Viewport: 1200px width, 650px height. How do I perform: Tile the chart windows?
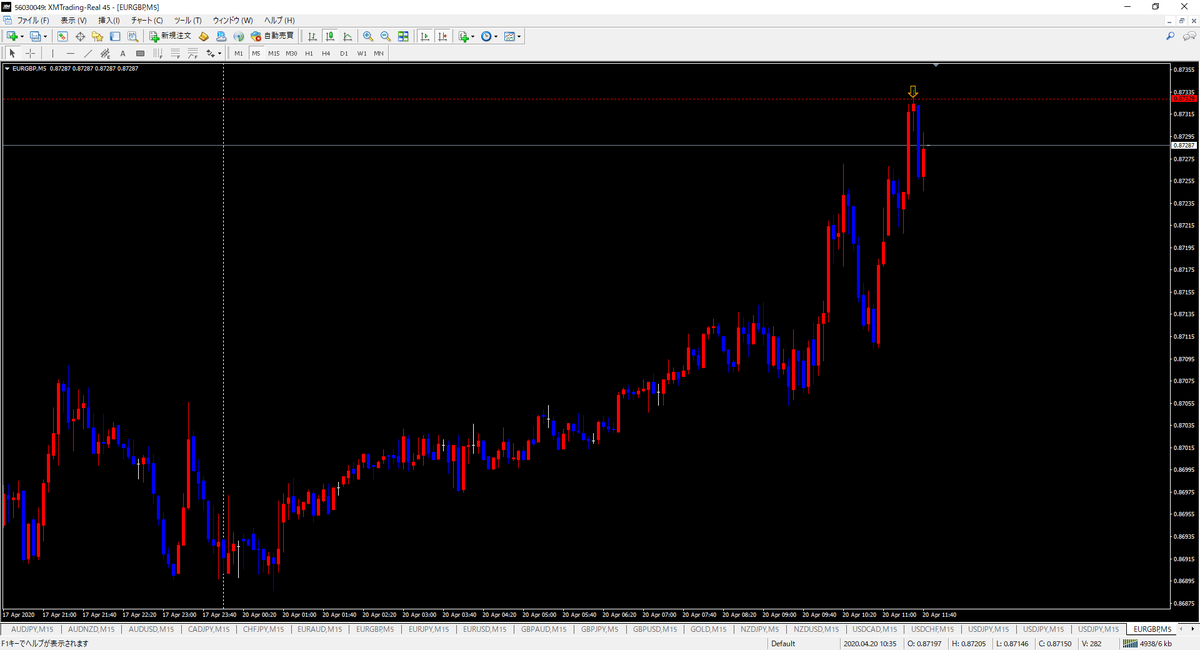pos(403,36)
